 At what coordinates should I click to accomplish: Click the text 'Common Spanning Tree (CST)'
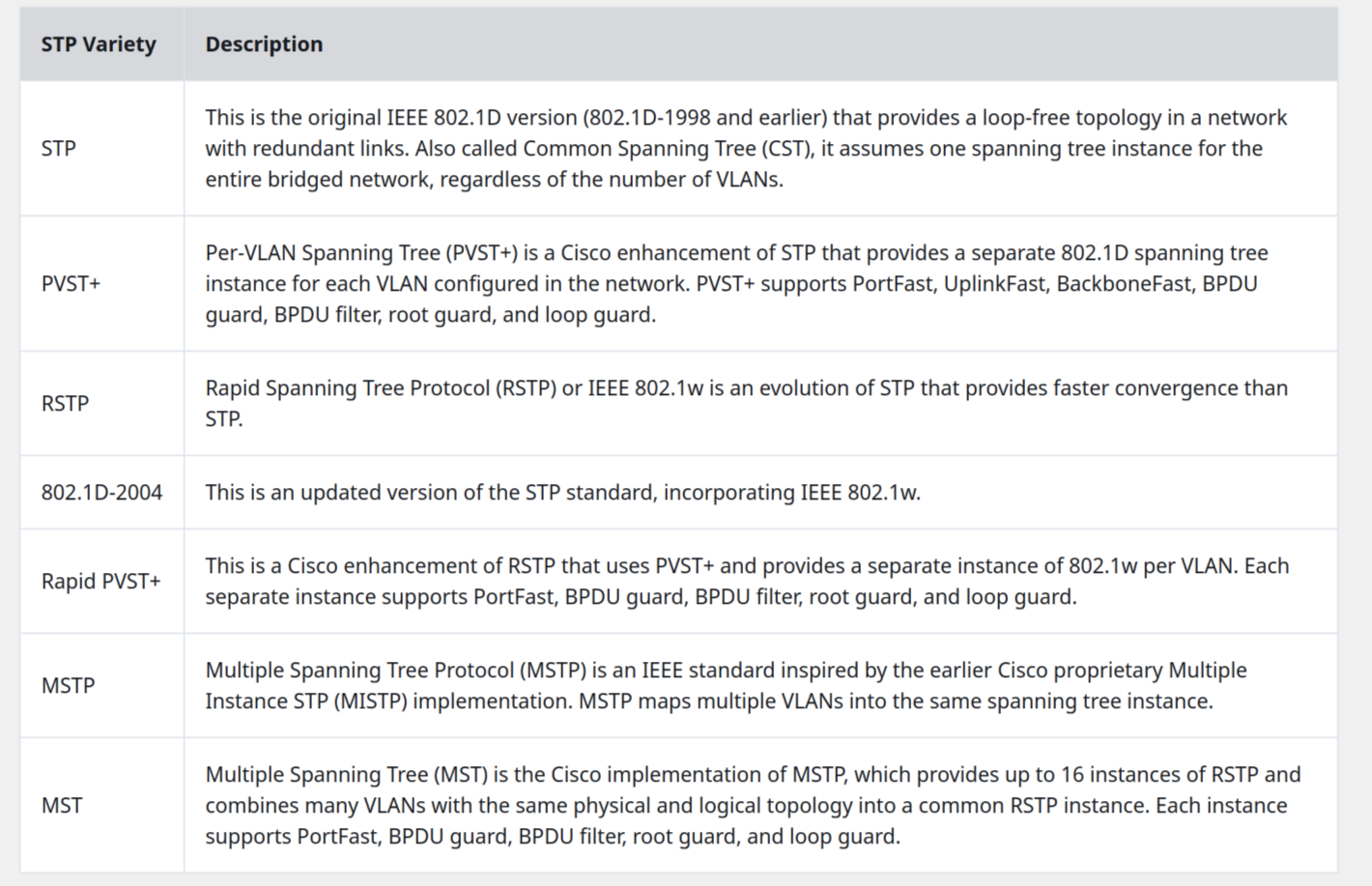coord(667,149)
